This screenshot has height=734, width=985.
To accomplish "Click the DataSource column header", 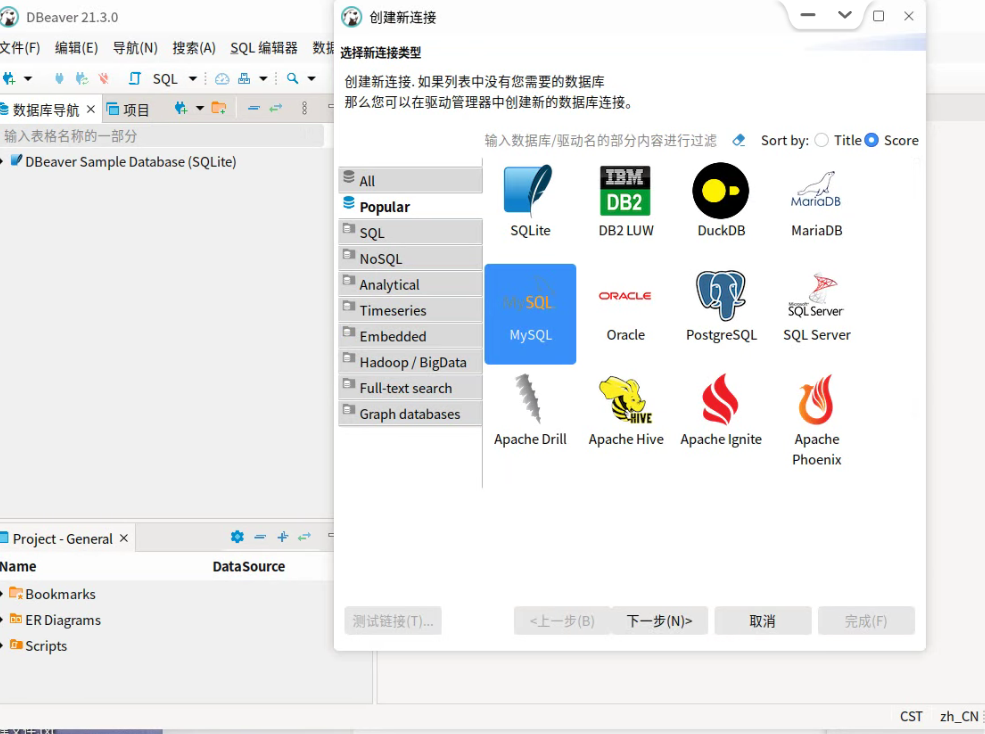I will coord(249,566).
